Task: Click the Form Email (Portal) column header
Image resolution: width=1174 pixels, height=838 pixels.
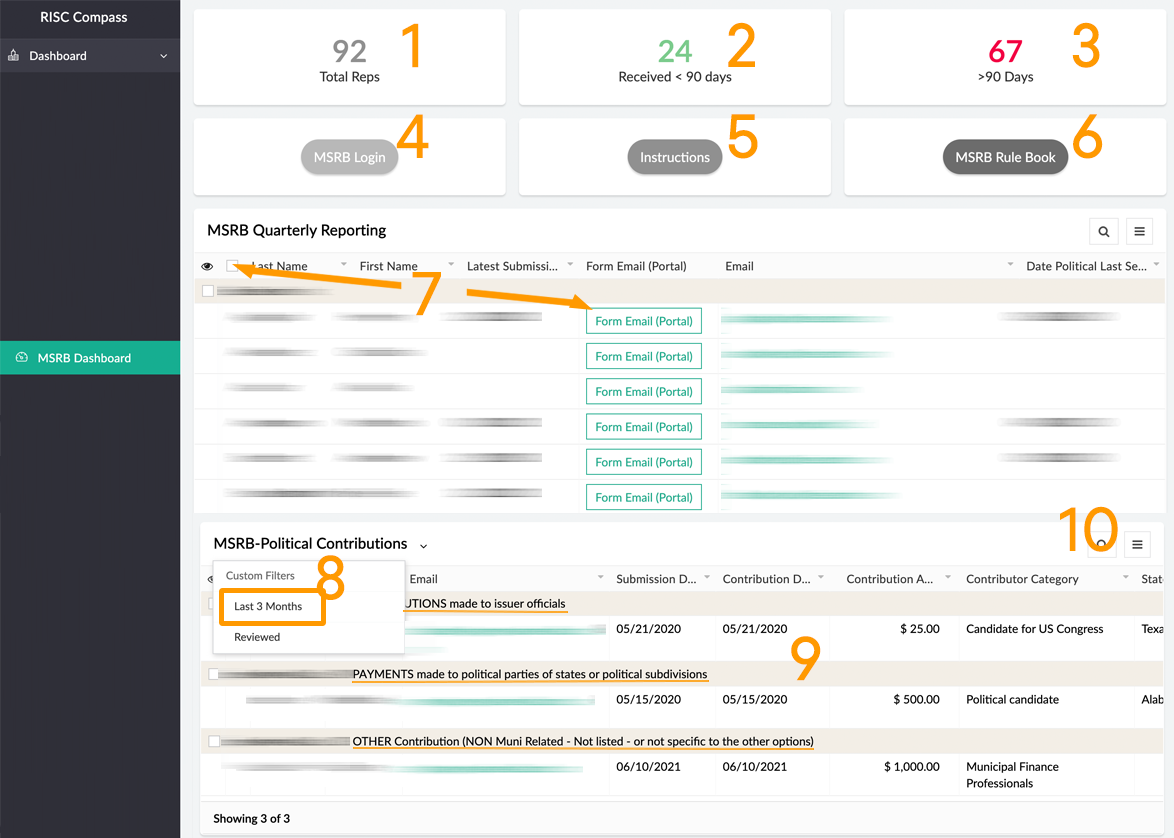Action: pos(636,266)
